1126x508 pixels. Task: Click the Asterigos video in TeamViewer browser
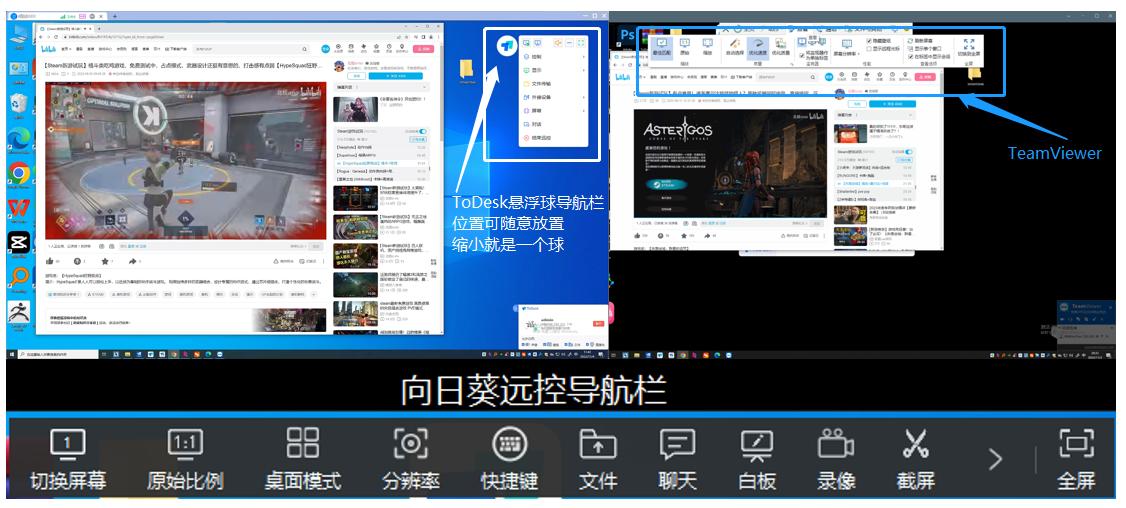click(730, 163)
